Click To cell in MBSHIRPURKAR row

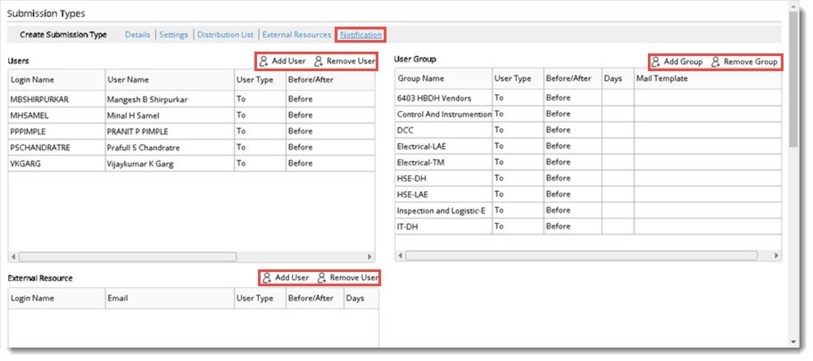260,99
